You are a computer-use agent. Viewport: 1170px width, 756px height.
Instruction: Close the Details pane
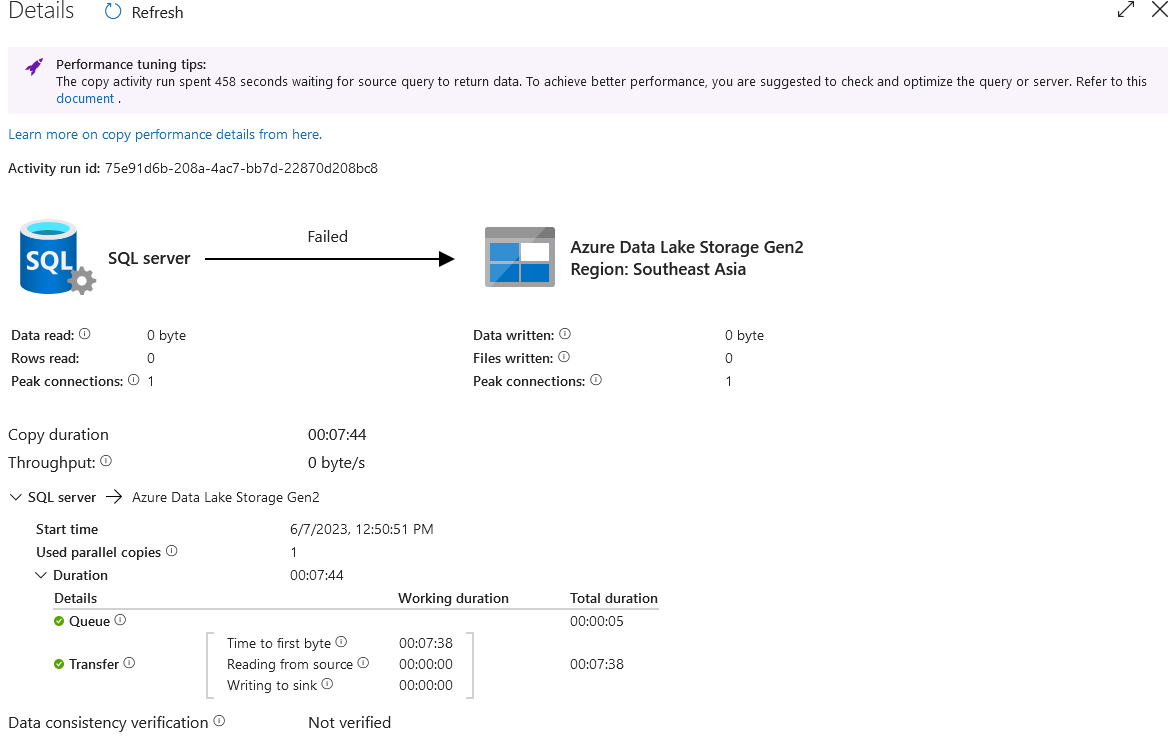[1160, 10]
